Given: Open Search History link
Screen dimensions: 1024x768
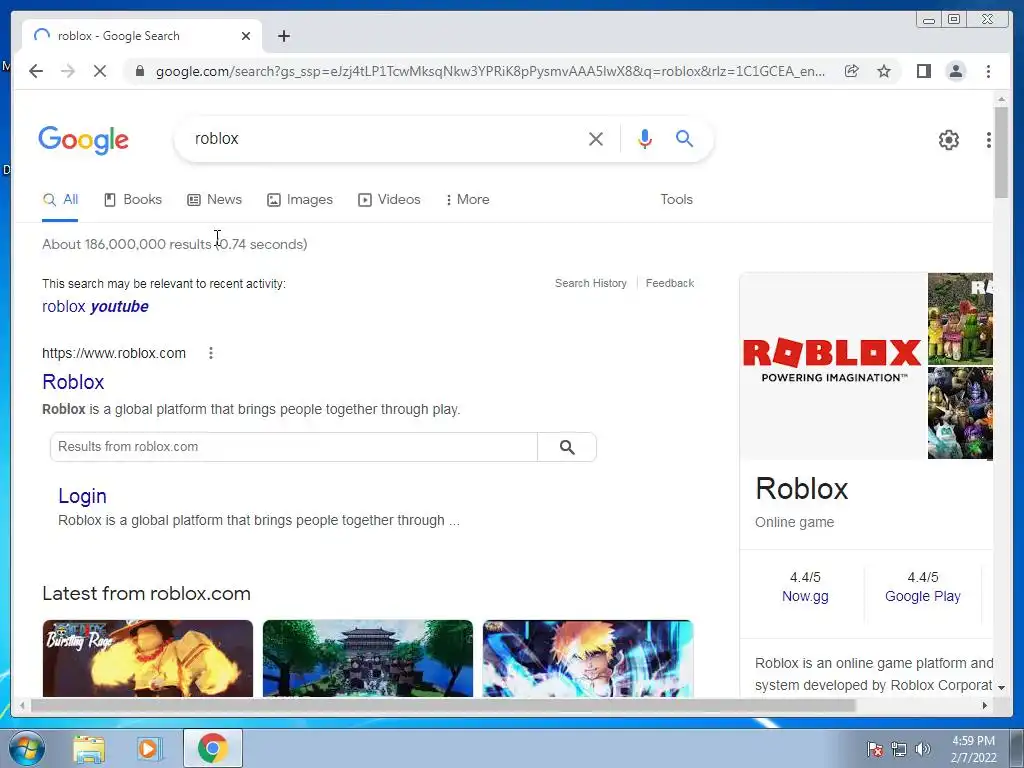Looking at the screenshot, I should click(x=590, y=283).
